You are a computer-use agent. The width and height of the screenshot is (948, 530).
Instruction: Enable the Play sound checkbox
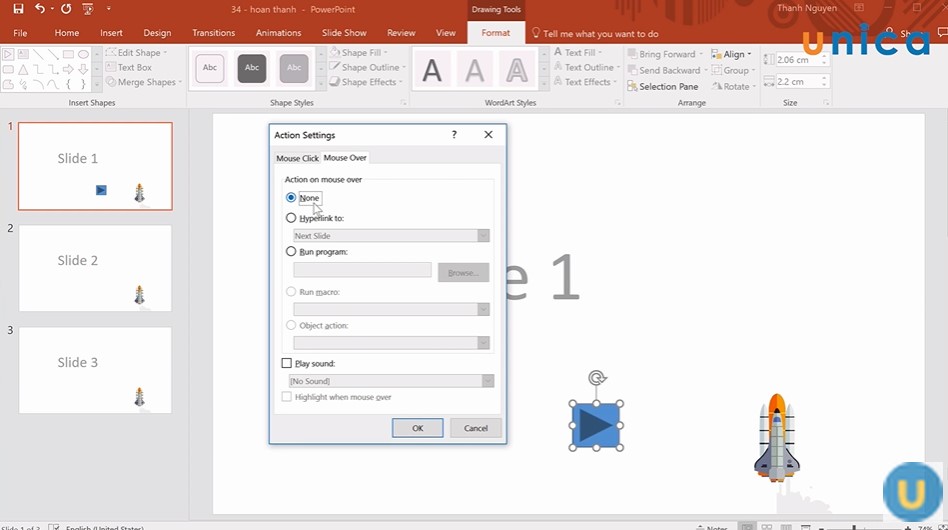(287, 363)
